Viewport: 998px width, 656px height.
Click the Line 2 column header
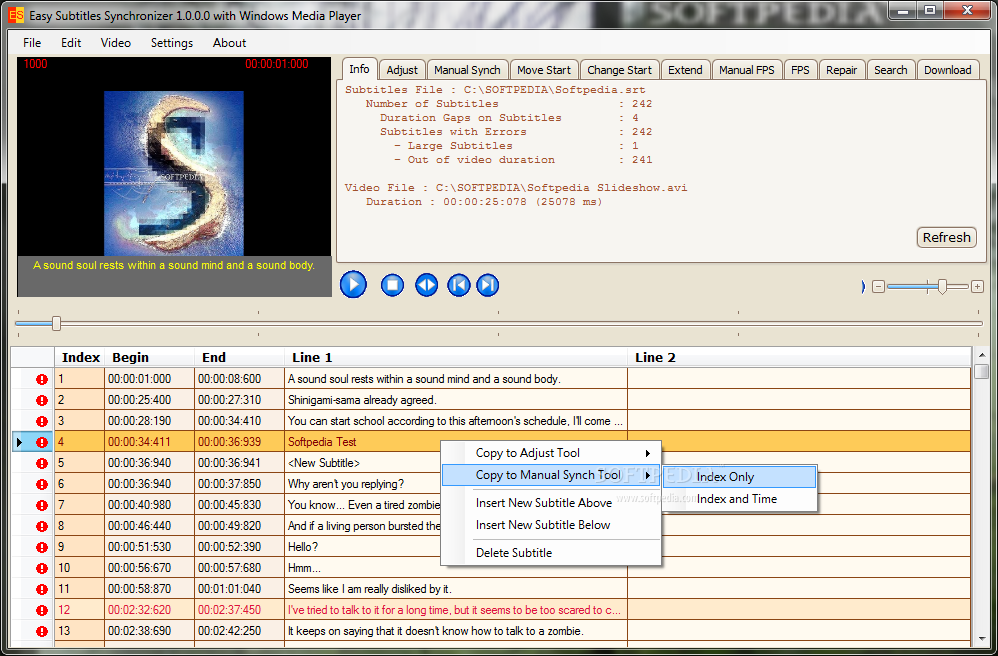799,358
